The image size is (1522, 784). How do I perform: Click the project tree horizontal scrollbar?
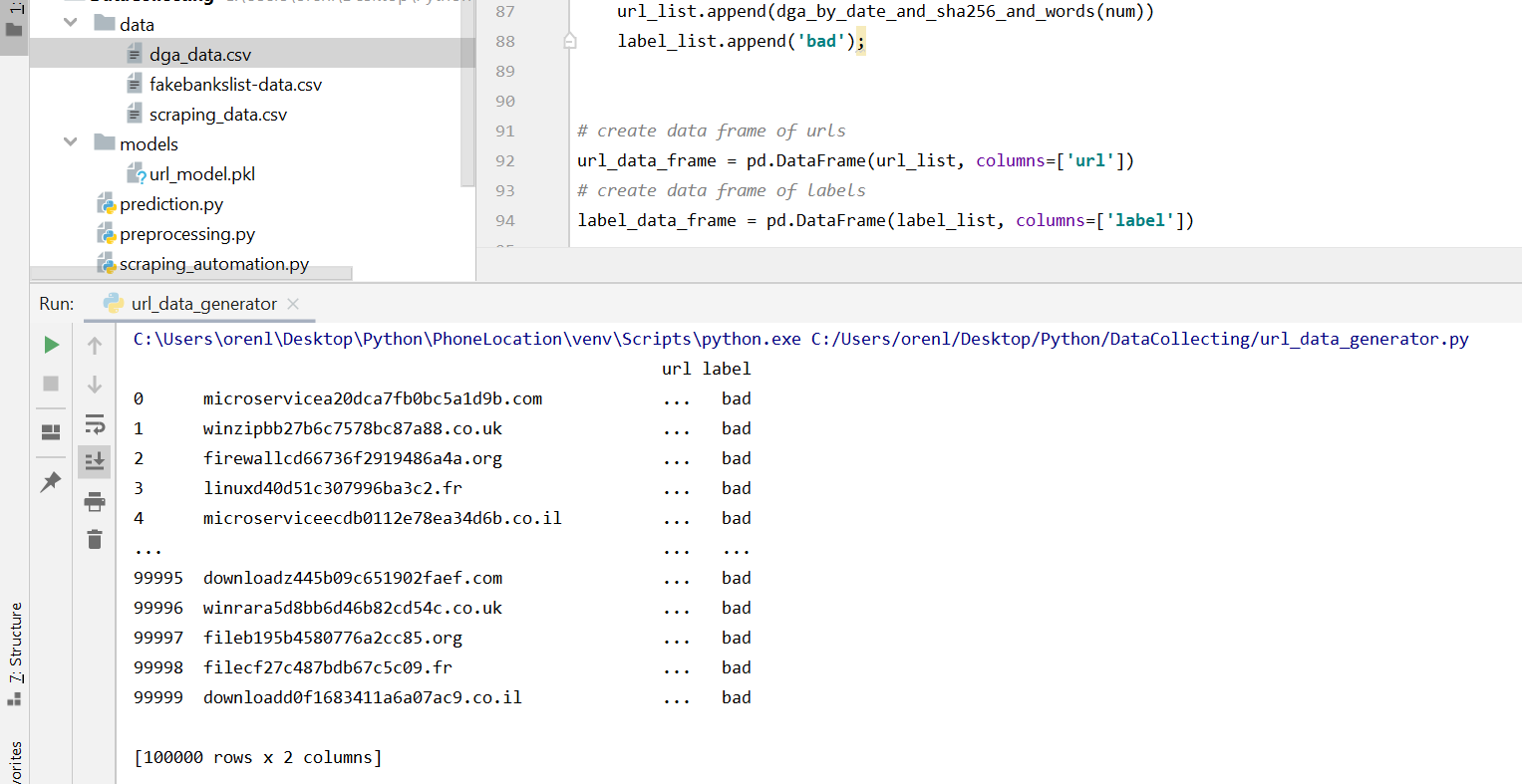click(x=191, y=273)
